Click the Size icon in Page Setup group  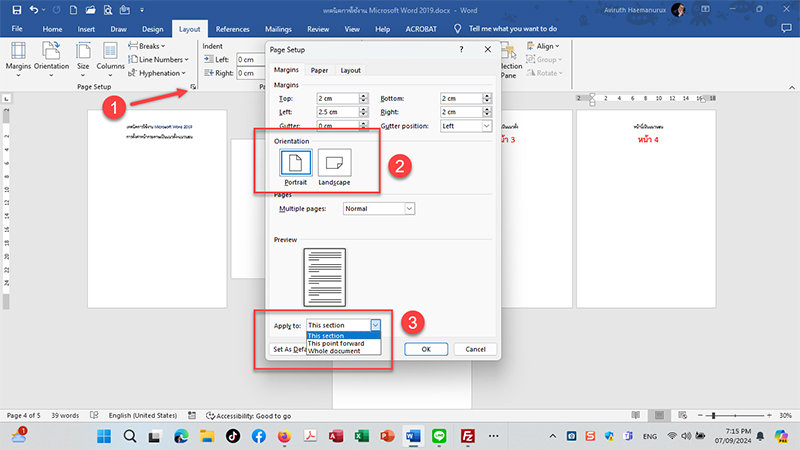[83, 56]
